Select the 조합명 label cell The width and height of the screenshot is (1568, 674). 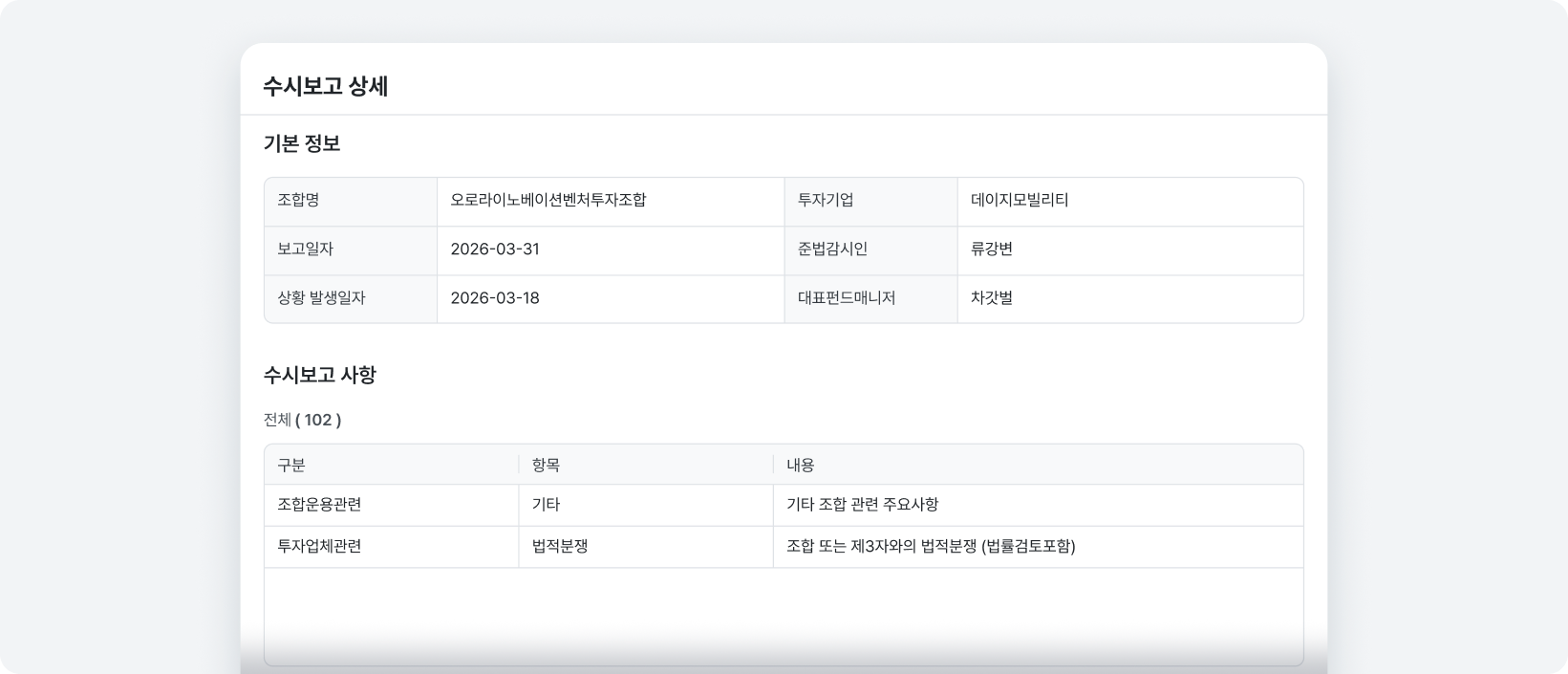[x=351, y=201]
